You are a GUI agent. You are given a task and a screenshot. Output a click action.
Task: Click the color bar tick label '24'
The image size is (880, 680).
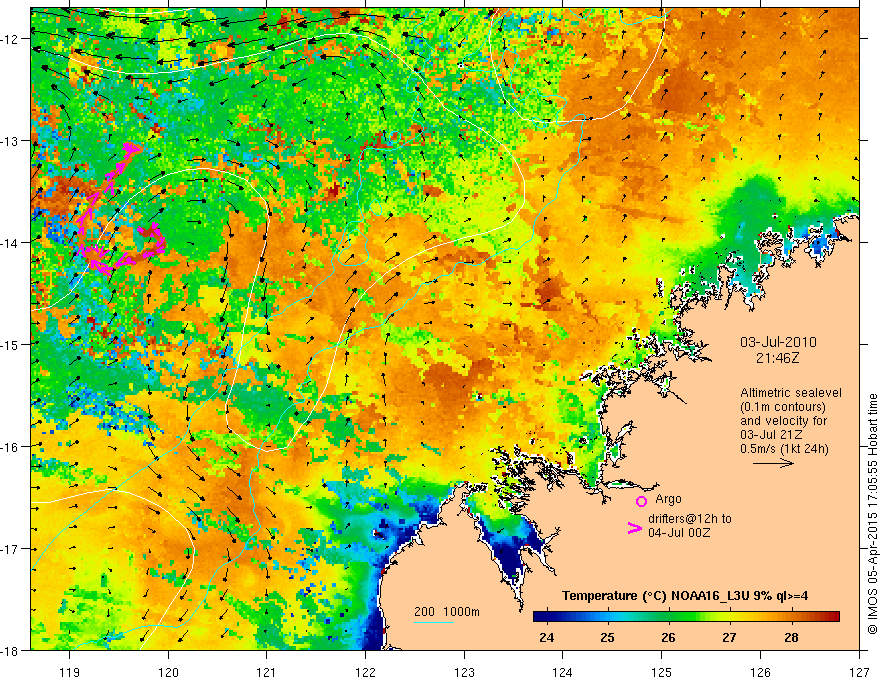click(x=546, y=637)
